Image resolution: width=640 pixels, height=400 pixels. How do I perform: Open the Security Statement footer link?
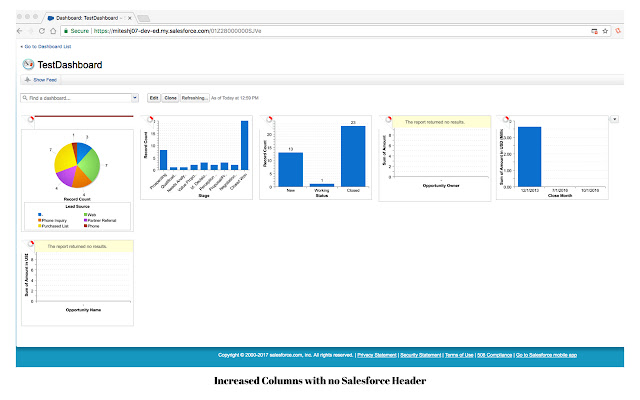420,355
